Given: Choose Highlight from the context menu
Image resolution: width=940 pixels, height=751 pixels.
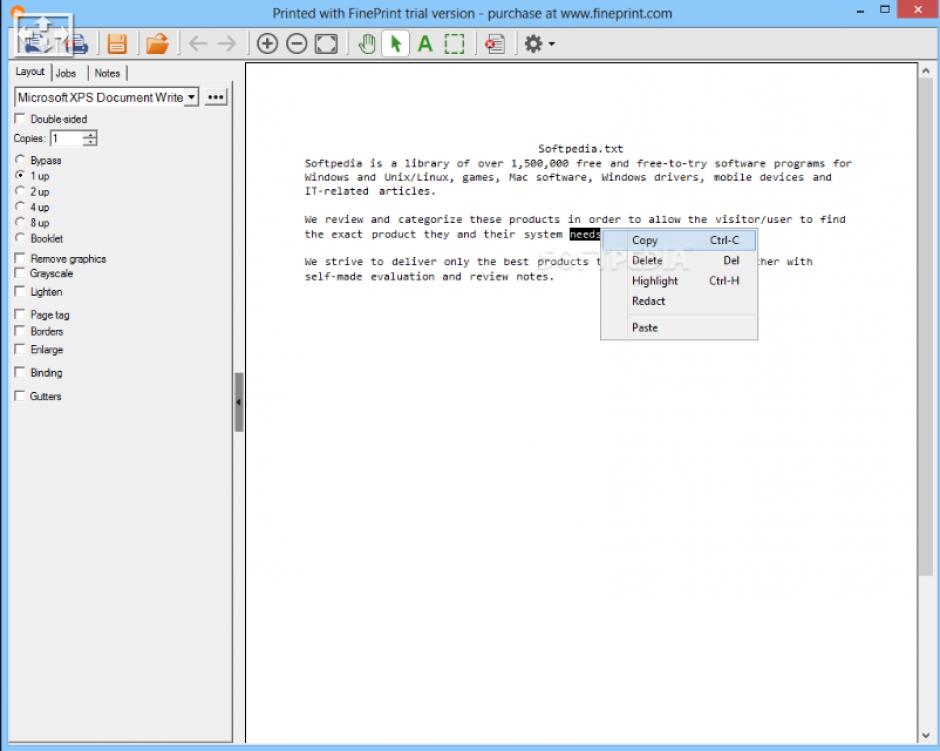Looking at the screenshot, I should [679, 281].
